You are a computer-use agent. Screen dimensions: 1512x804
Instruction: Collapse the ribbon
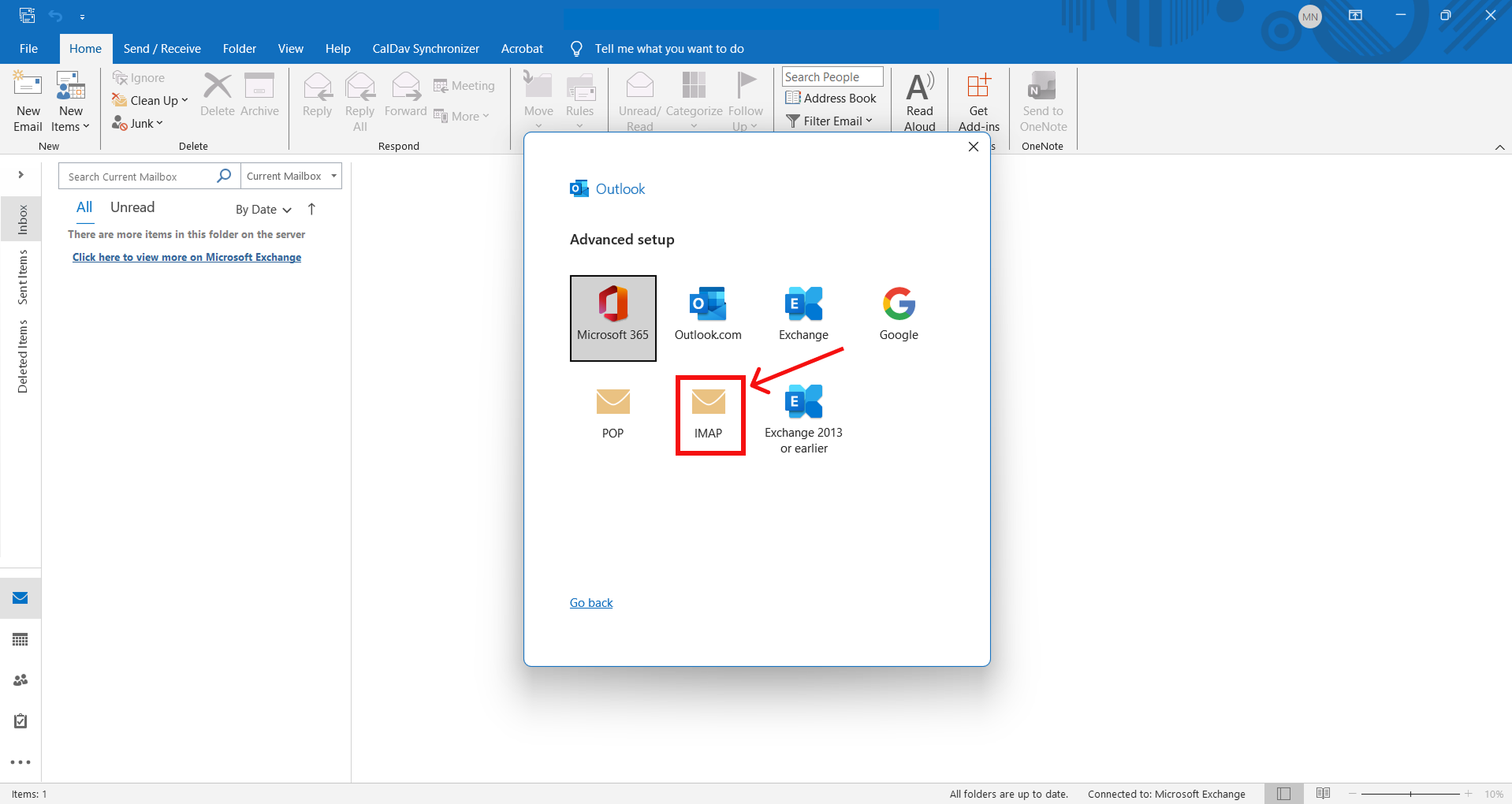(x=1499, y=147)
